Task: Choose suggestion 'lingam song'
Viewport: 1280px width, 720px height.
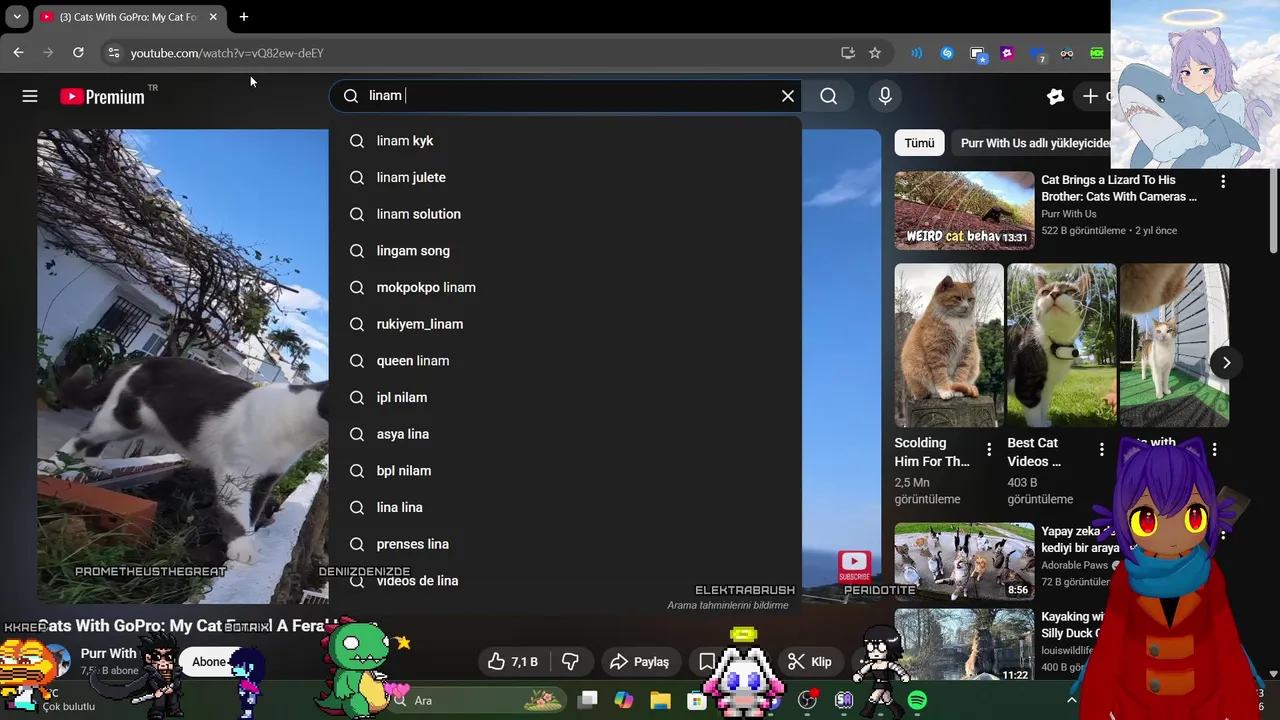Action: (565, 251)
